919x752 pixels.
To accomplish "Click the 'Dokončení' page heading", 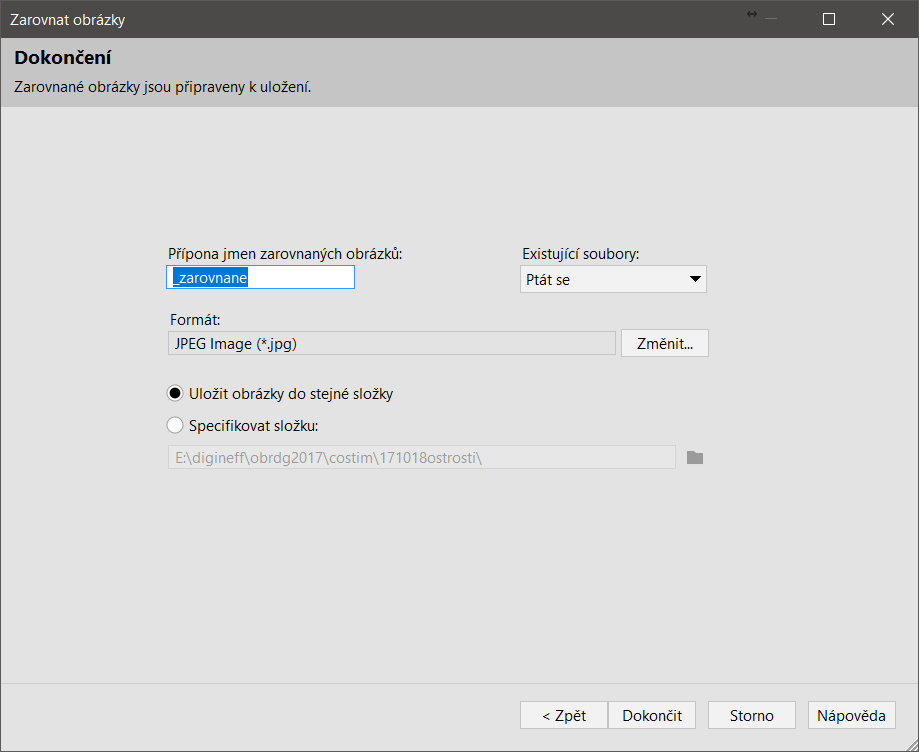I will point(63,57).
